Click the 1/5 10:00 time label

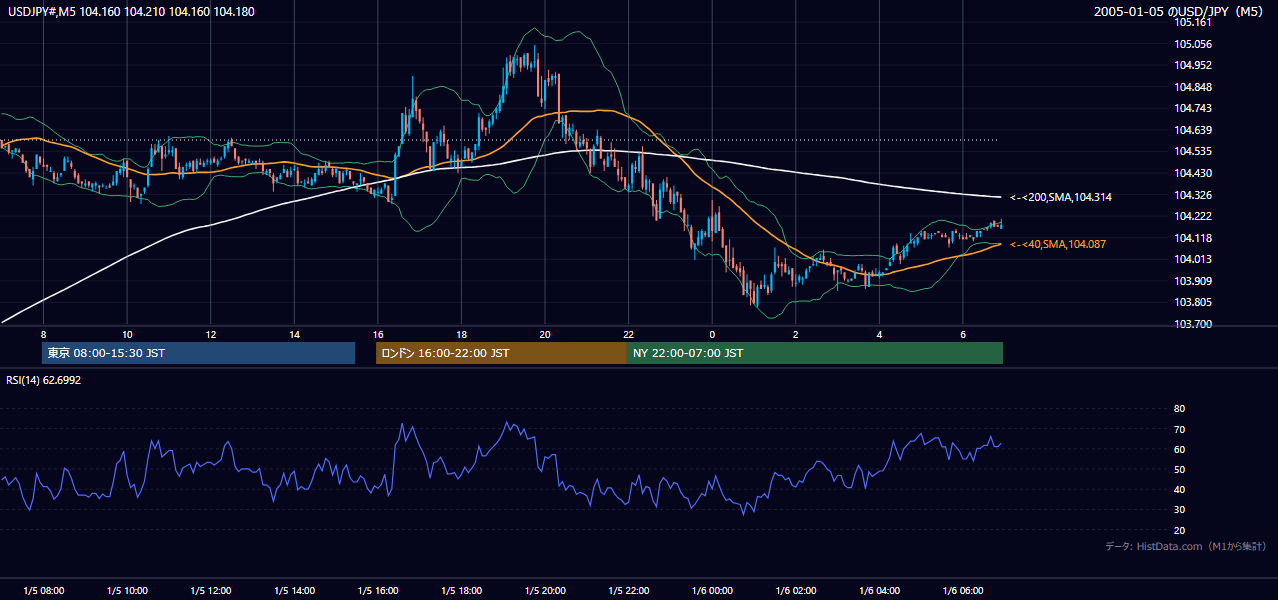click(127, 591)
